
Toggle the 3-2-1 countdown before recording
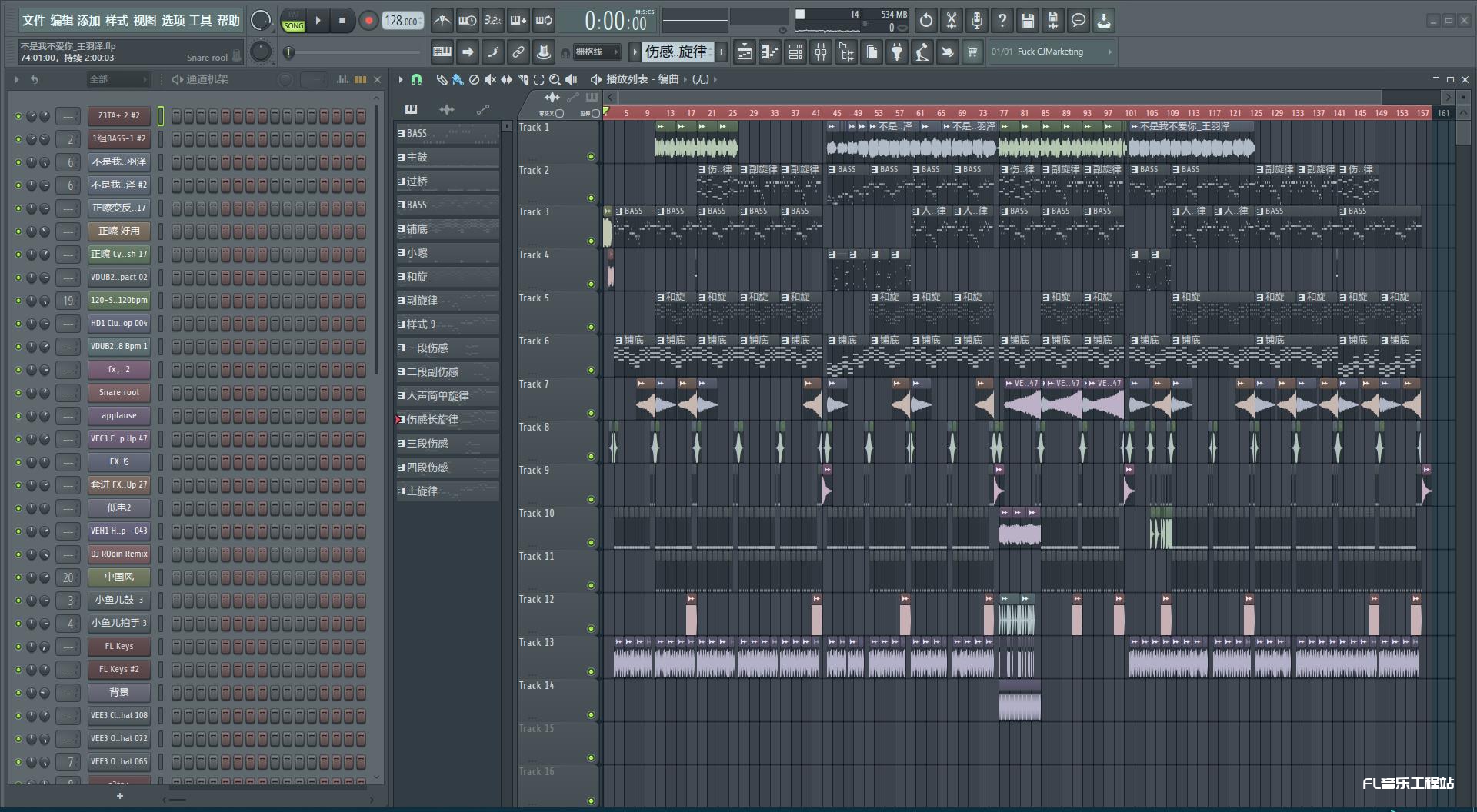point(492,21)
